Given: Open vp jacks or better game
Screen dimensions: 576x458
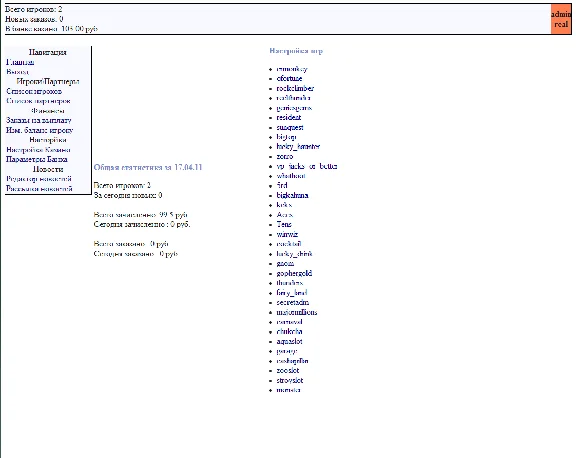Looking at the screenshot, I should tap(307, 166).
